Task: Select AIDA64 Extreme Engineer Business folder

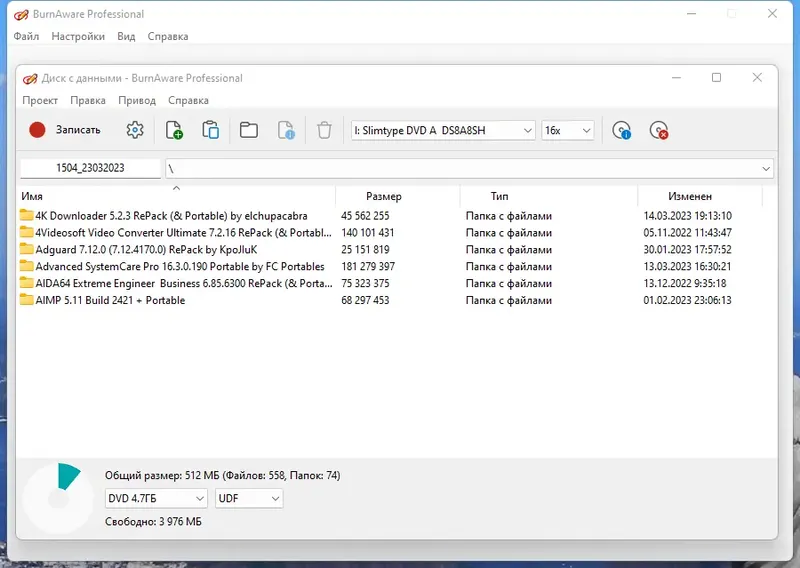Action: [184, 283]
